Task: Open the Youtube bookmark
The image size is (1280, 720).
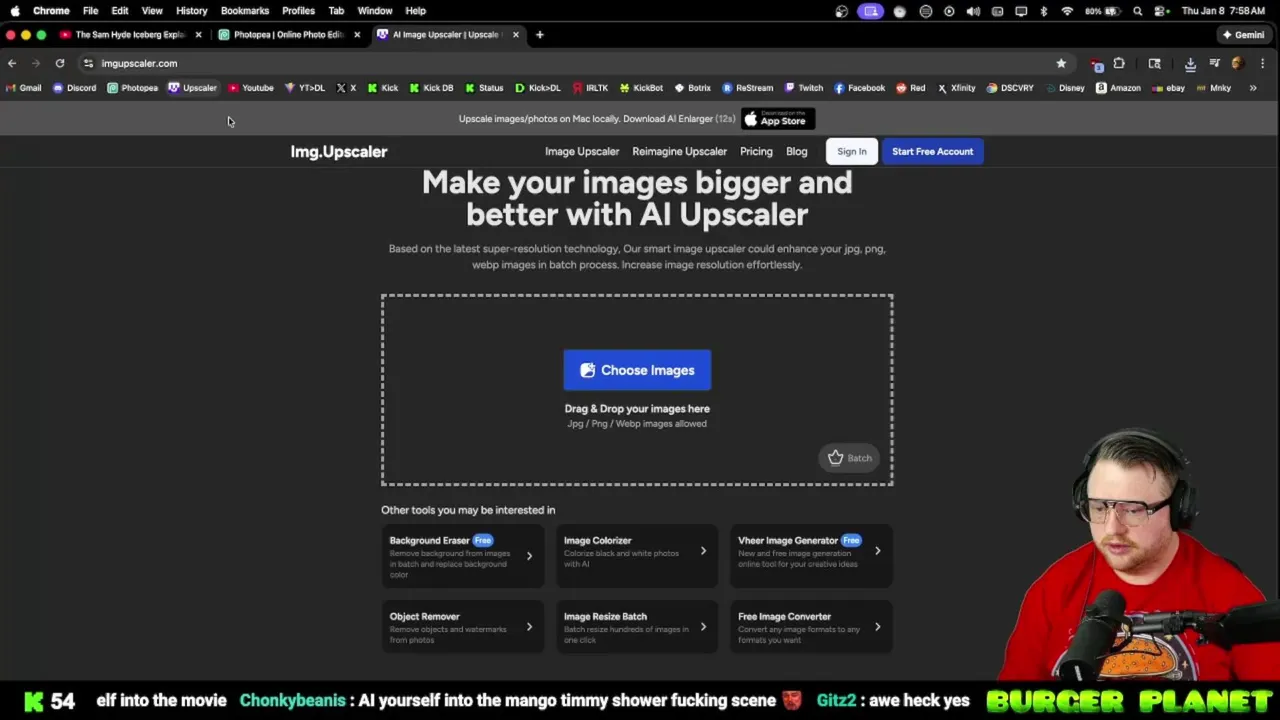Action: point(250,88)
